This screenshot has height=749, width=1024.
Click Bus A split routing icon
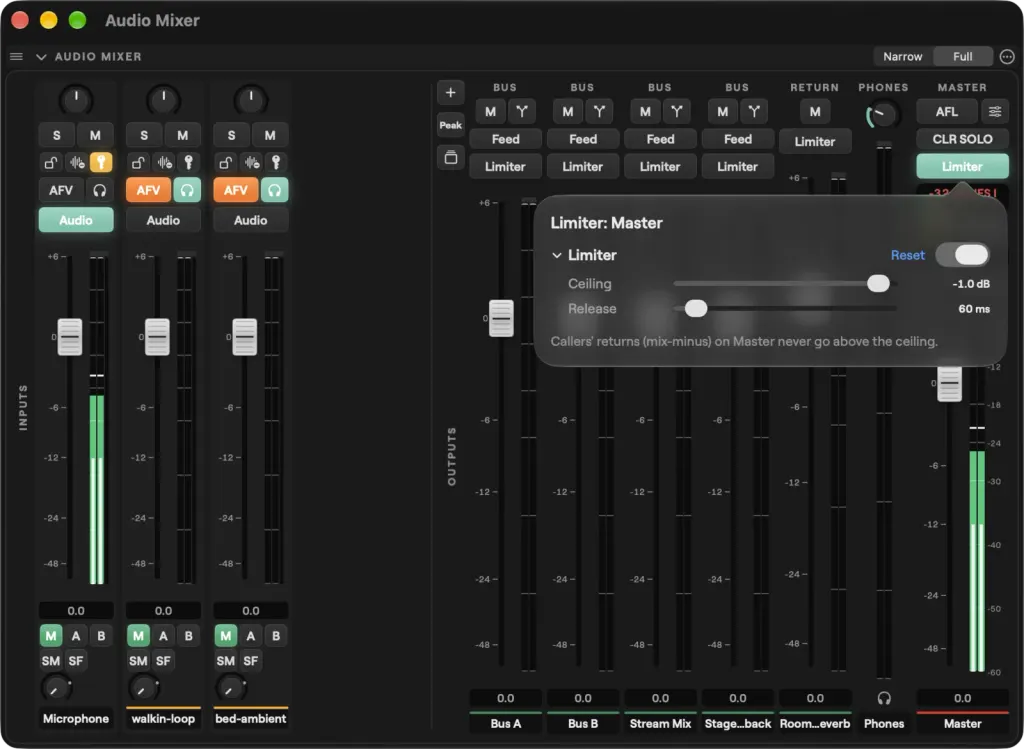tap(522, 112)
